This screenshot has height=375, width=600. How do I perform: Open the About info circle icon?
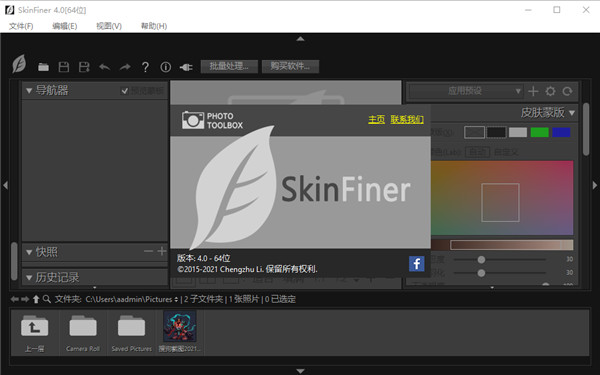[x=166, y=67]
